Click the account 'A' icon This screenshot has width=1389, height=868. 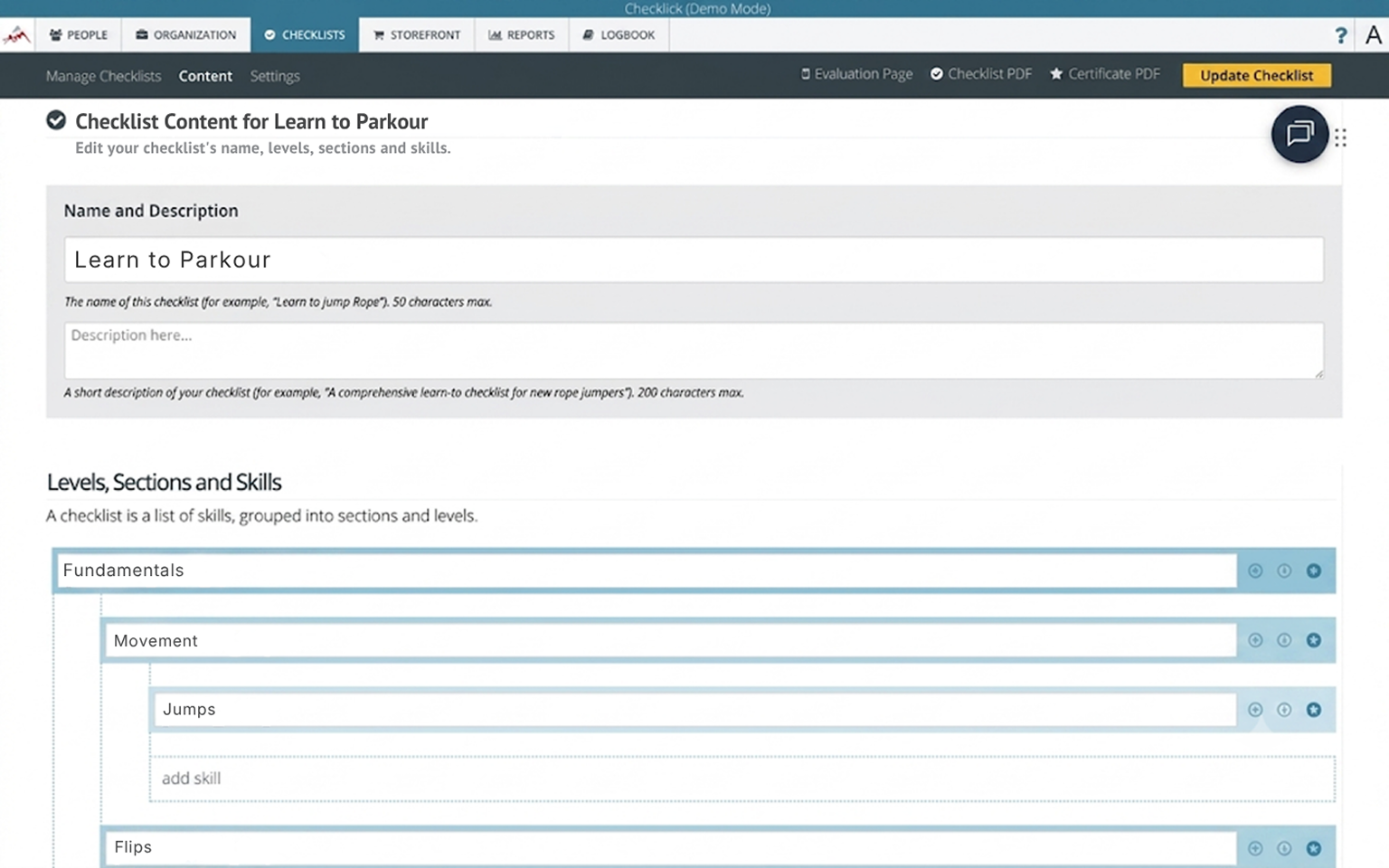click(1374, 35)
